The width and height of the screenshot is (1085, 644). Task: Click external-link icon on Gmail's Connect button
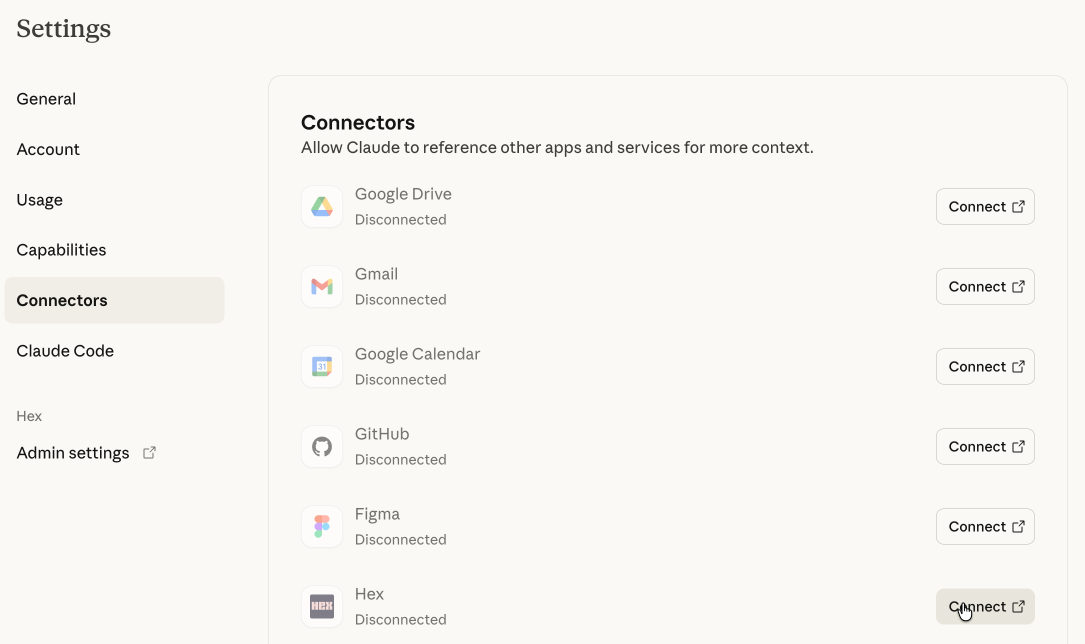(x=1018, y=286)
